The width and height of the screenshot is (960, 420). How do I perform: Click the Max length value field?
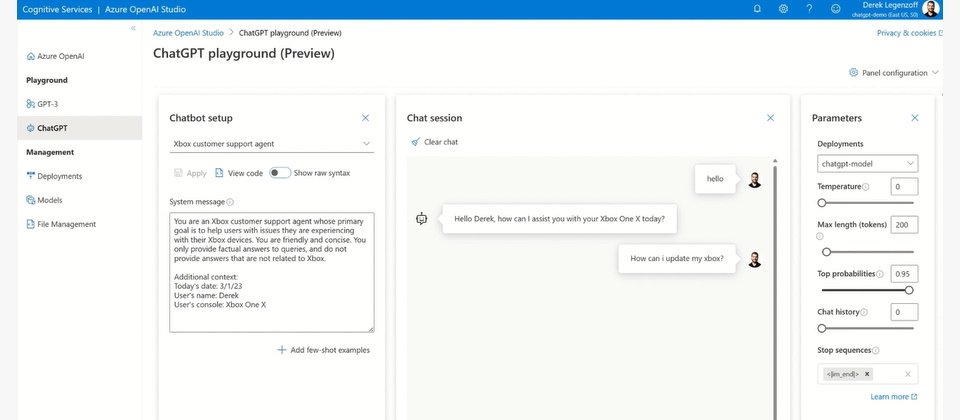(x=904, y=225)
